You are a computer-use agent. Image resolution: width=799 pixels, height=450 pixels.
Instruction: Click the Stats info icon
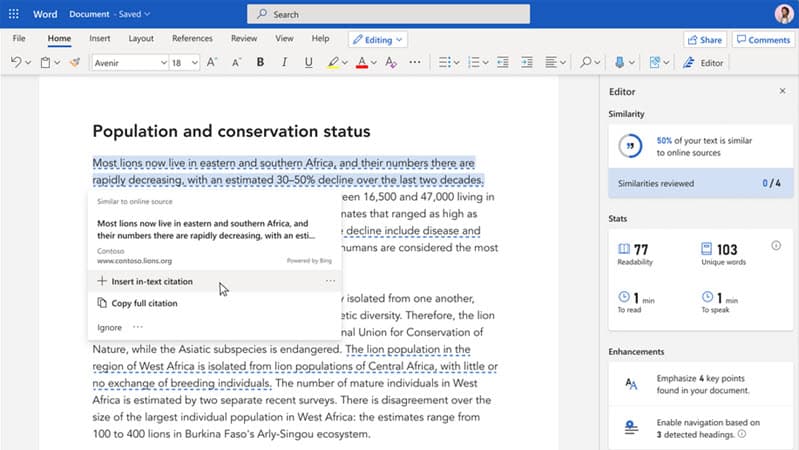coord(776,246)
